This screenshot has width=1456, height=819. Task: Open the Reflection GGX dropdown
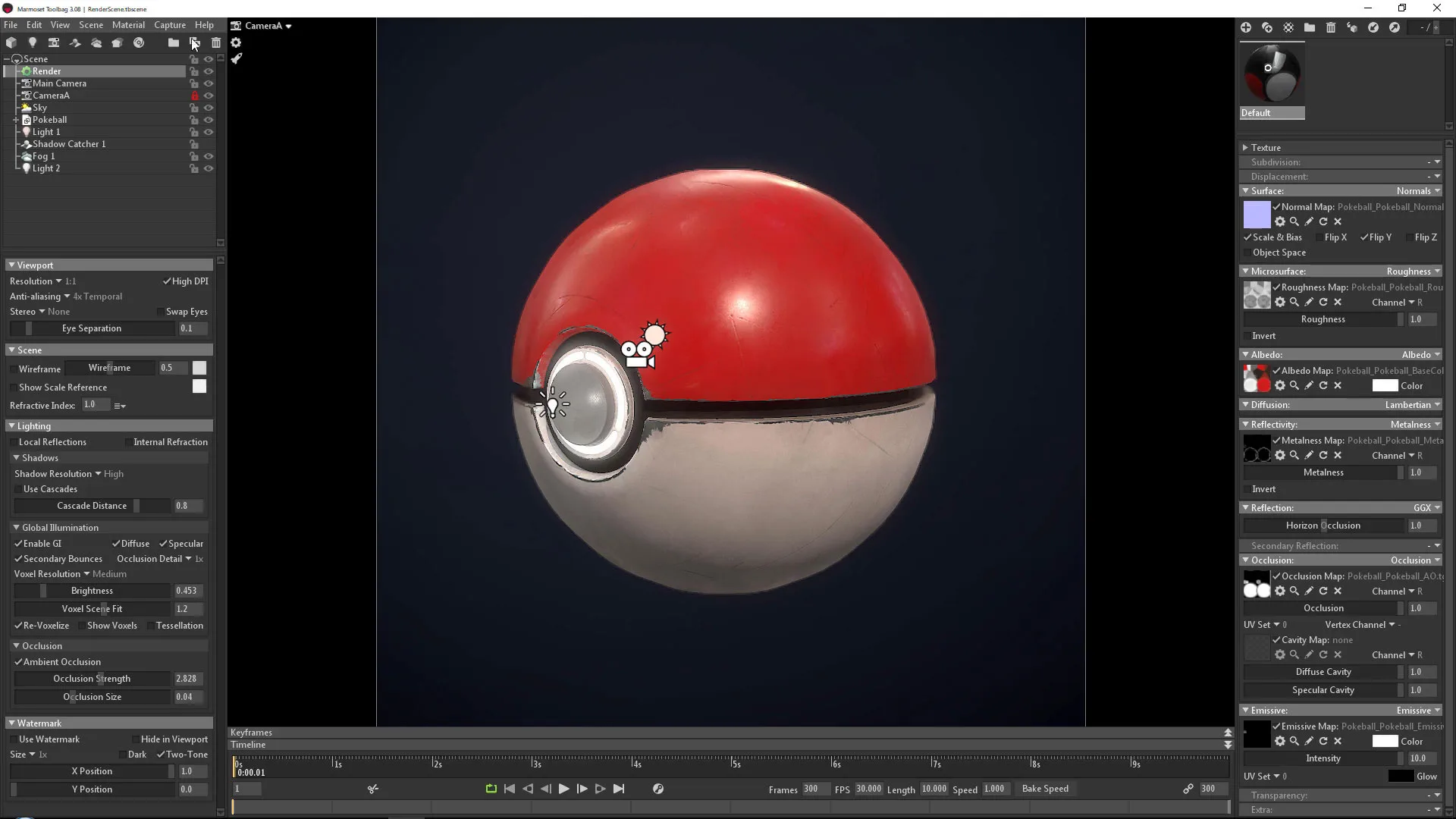[x=1426, y=508]
